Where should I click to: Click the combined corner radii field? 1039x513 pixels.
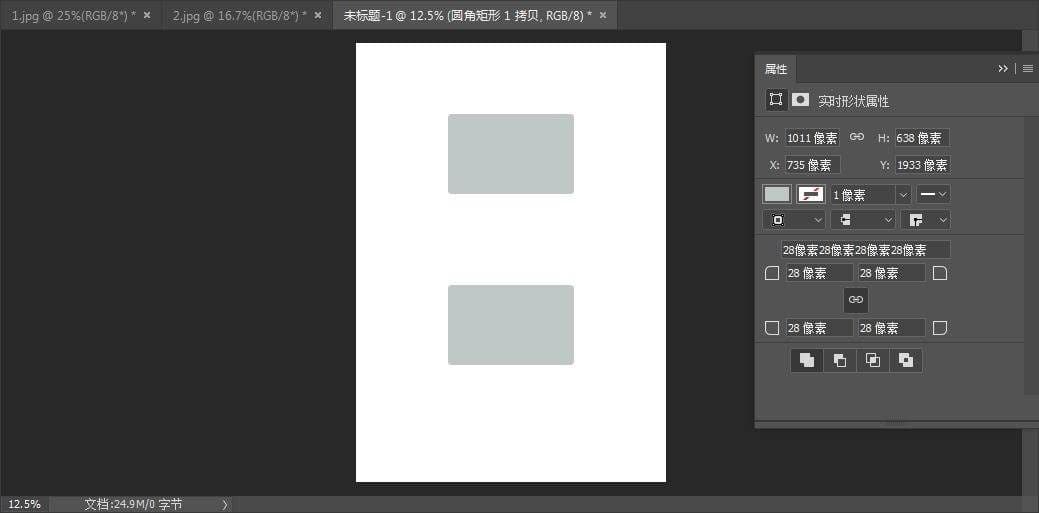click(x=866, y=250)
